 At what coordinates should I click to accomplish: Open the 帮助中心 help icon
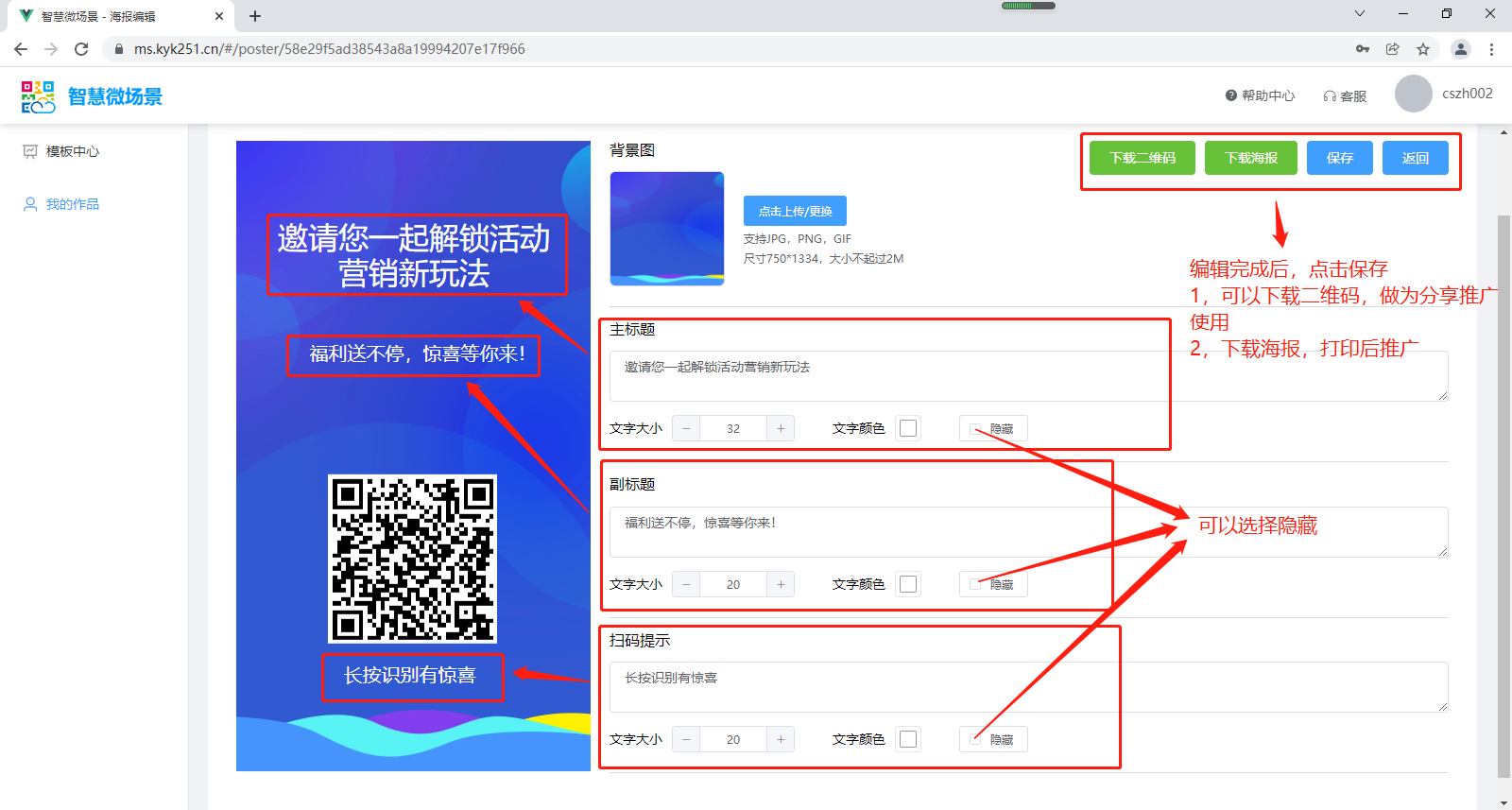point(1230,95)
